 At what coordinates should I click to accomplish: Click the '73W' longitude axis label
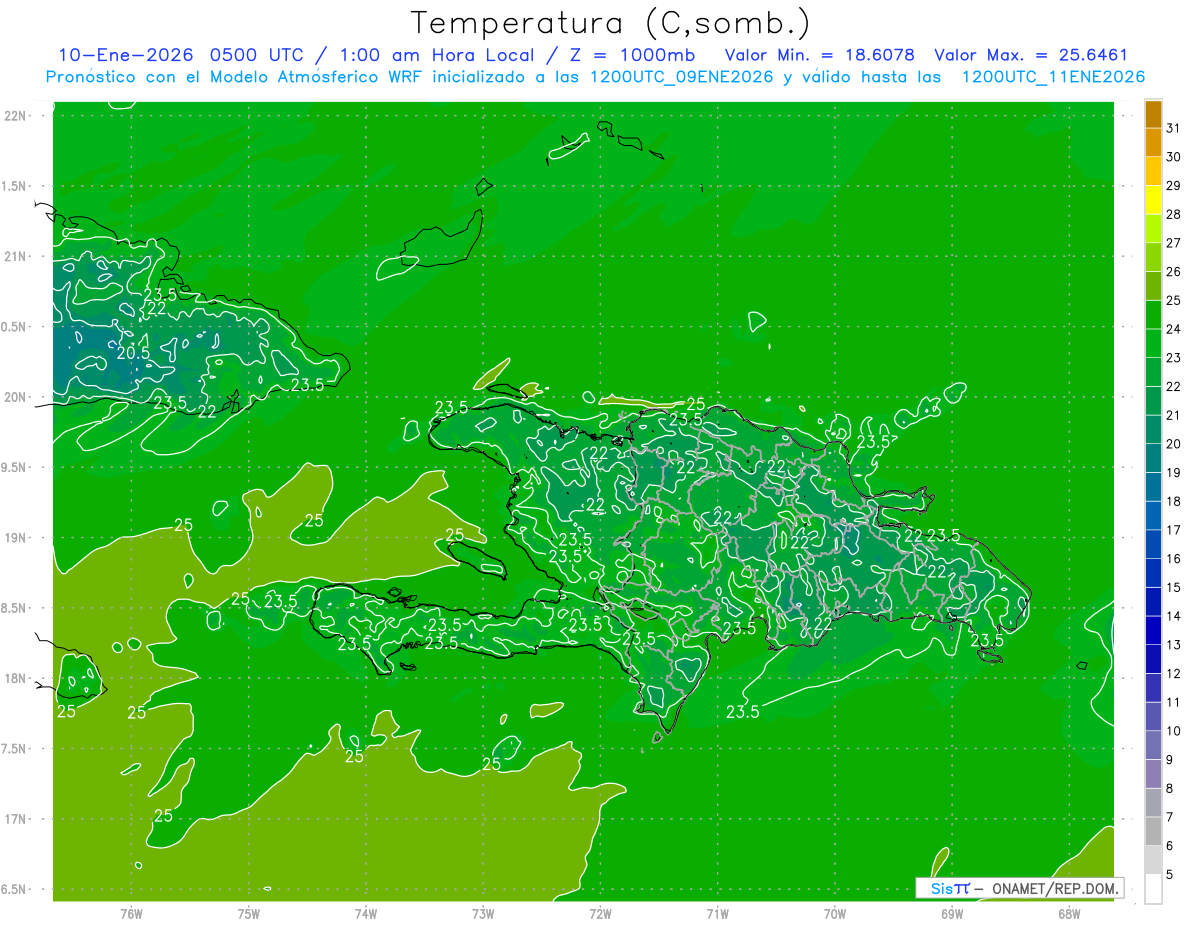(x=483, y=914)
